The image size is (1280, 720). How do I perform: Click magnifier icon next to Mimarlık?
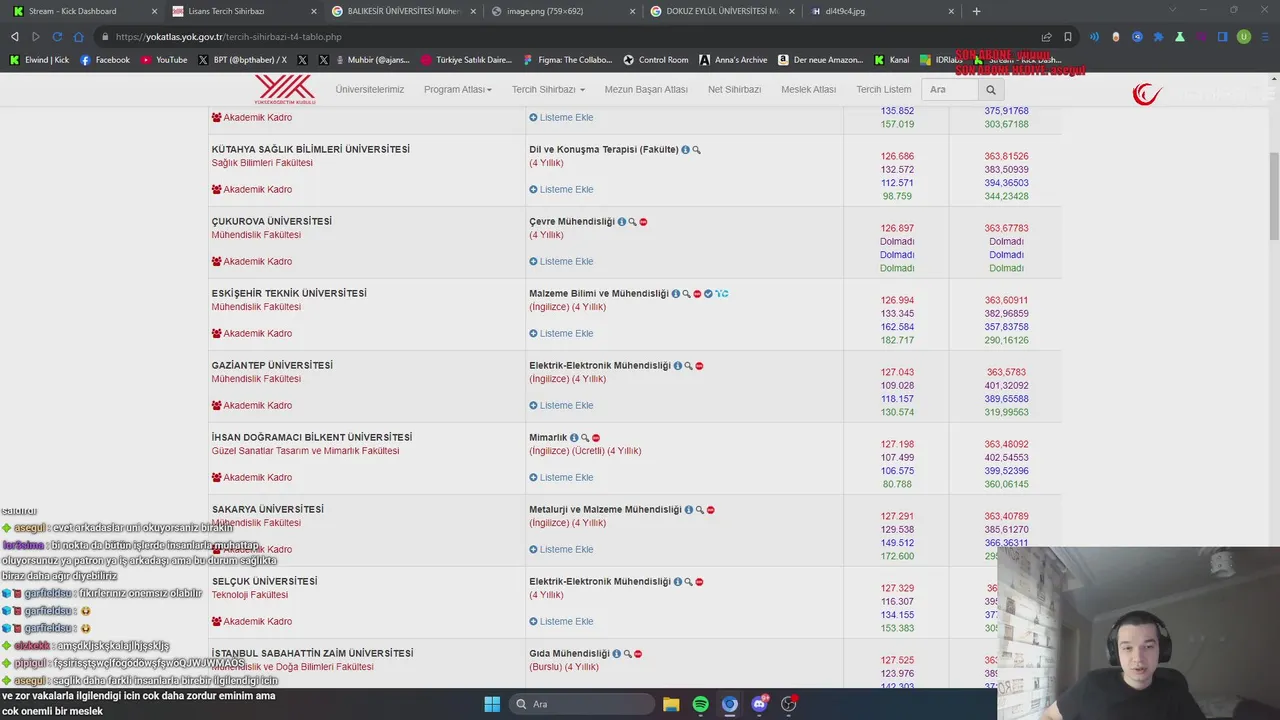click(x=585, y=438)
